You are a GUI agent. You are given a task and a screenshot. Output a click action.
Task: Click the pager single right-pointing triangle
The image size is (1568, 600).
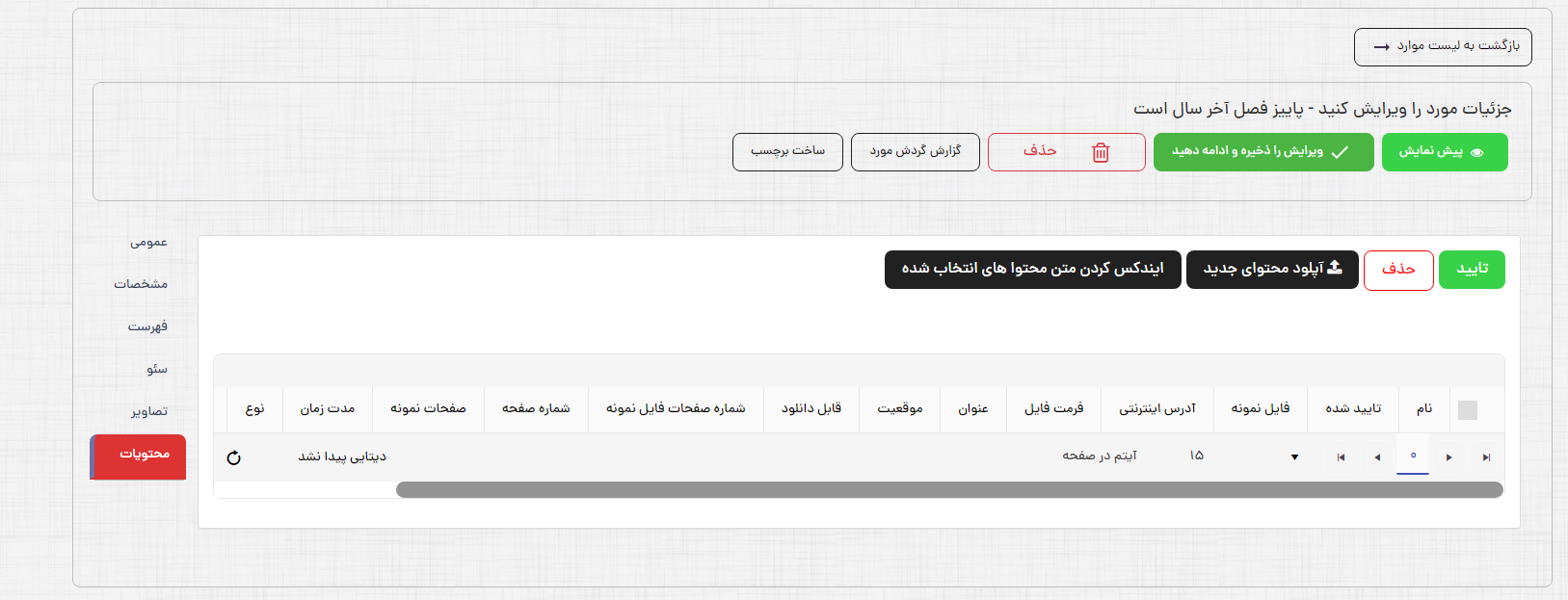1448,457
